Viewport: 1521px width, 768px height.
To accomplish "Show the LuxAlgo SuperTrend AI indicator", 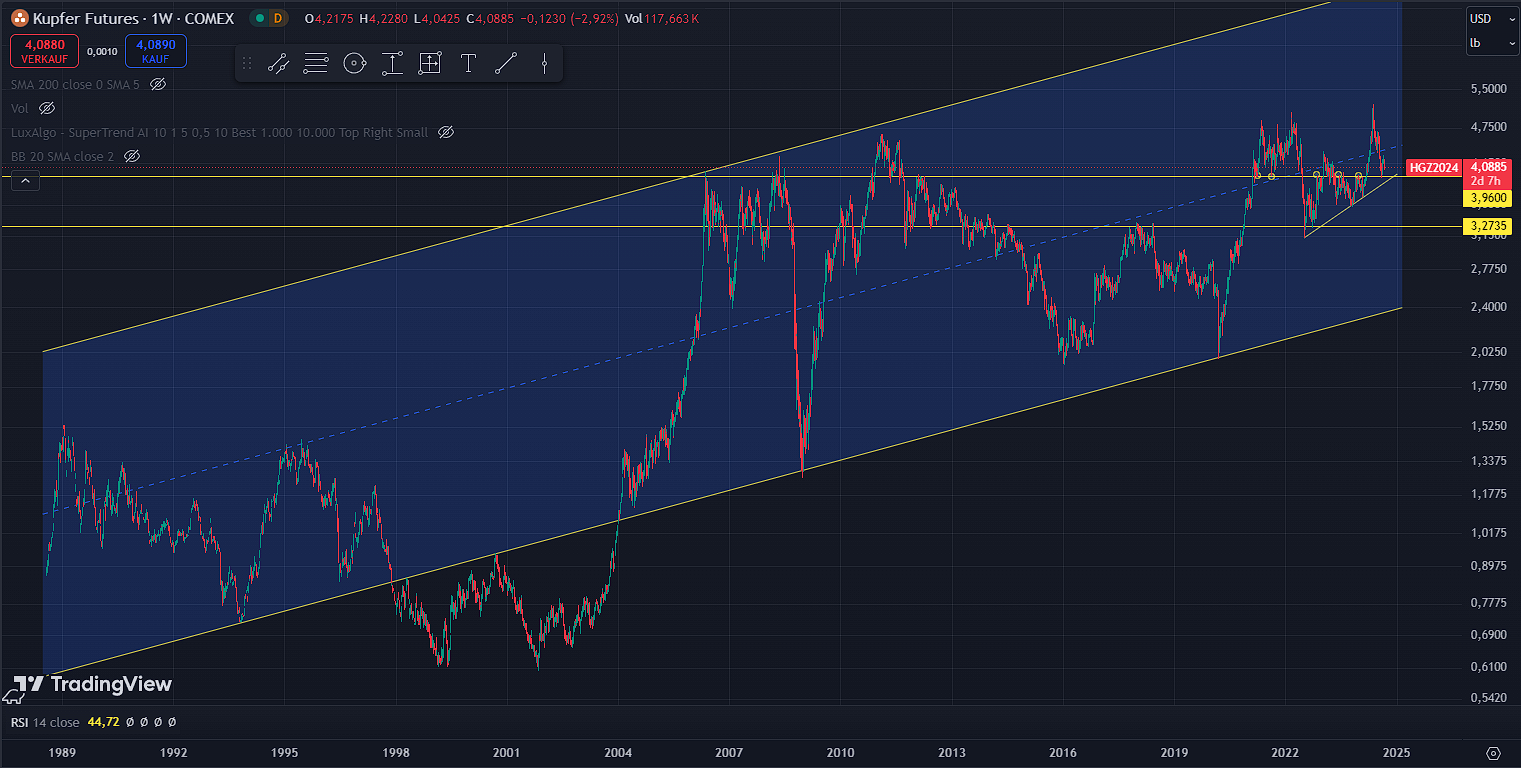I will (446, 132).
